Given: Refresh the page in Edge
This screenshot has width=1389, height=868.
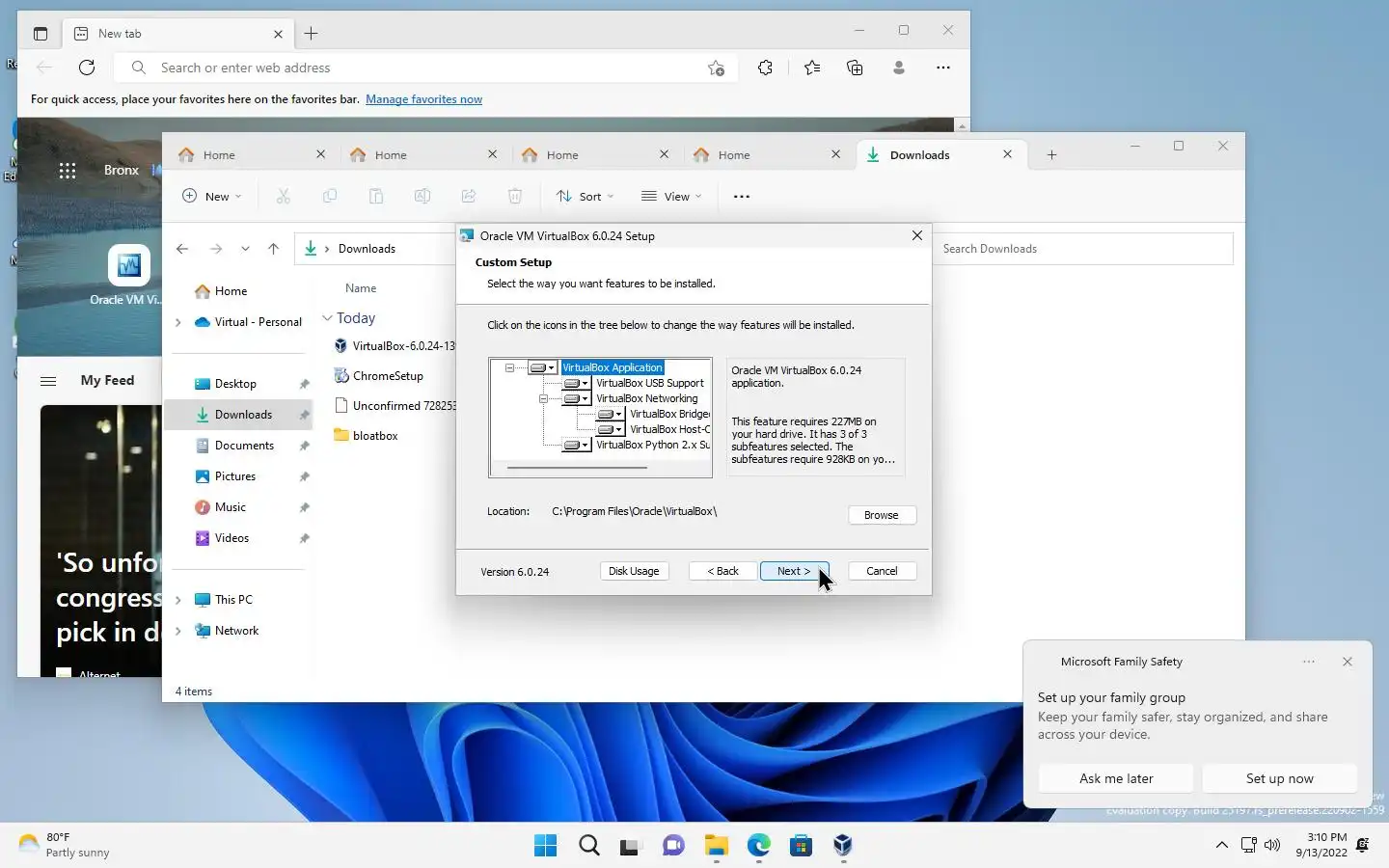Looking at the screenshot, I should (x=87, y=68).
